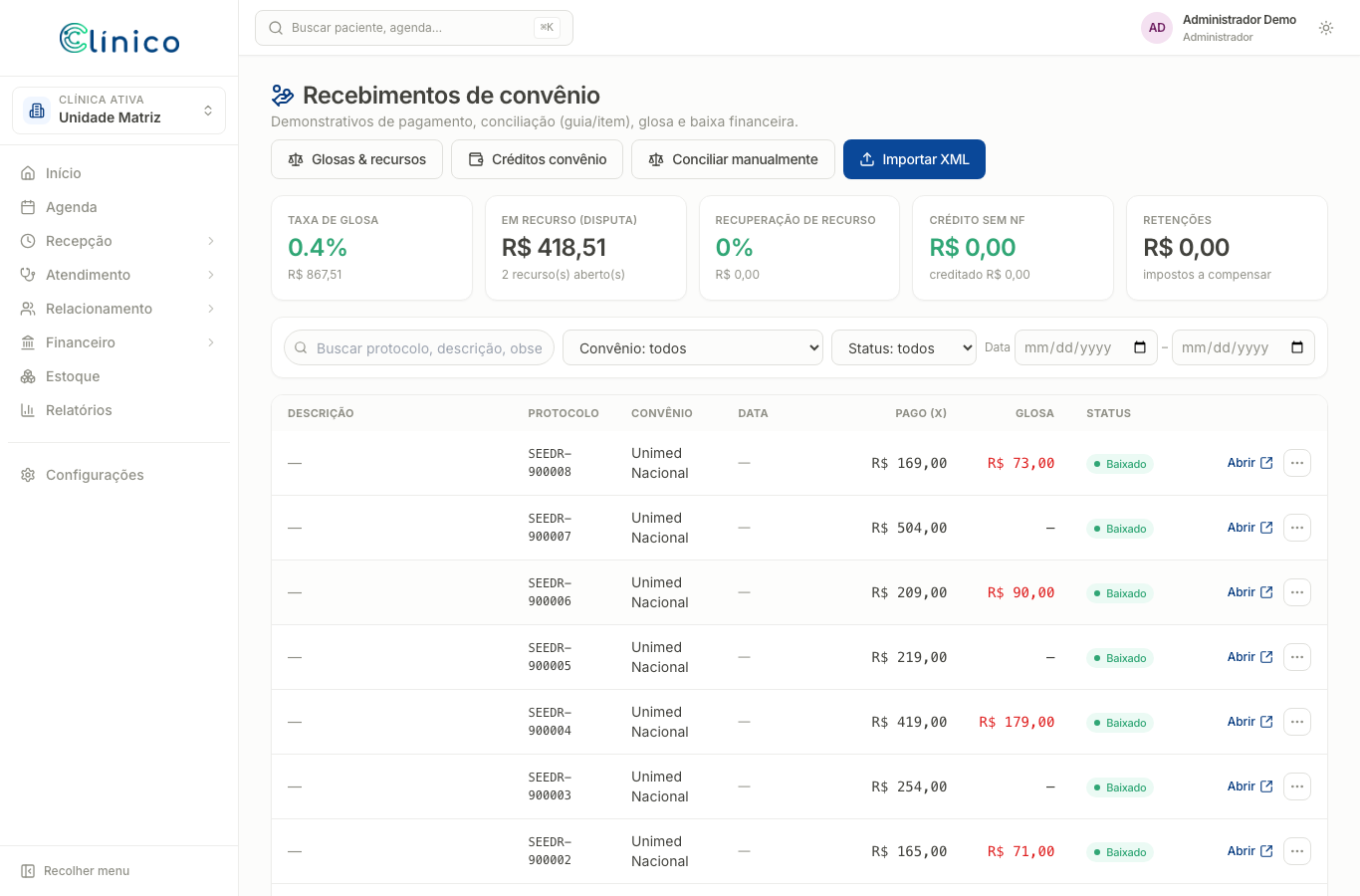Click the search magnifier icon in top bar
This screenshot has height=896, width=1360.
[x=276, y=28]
